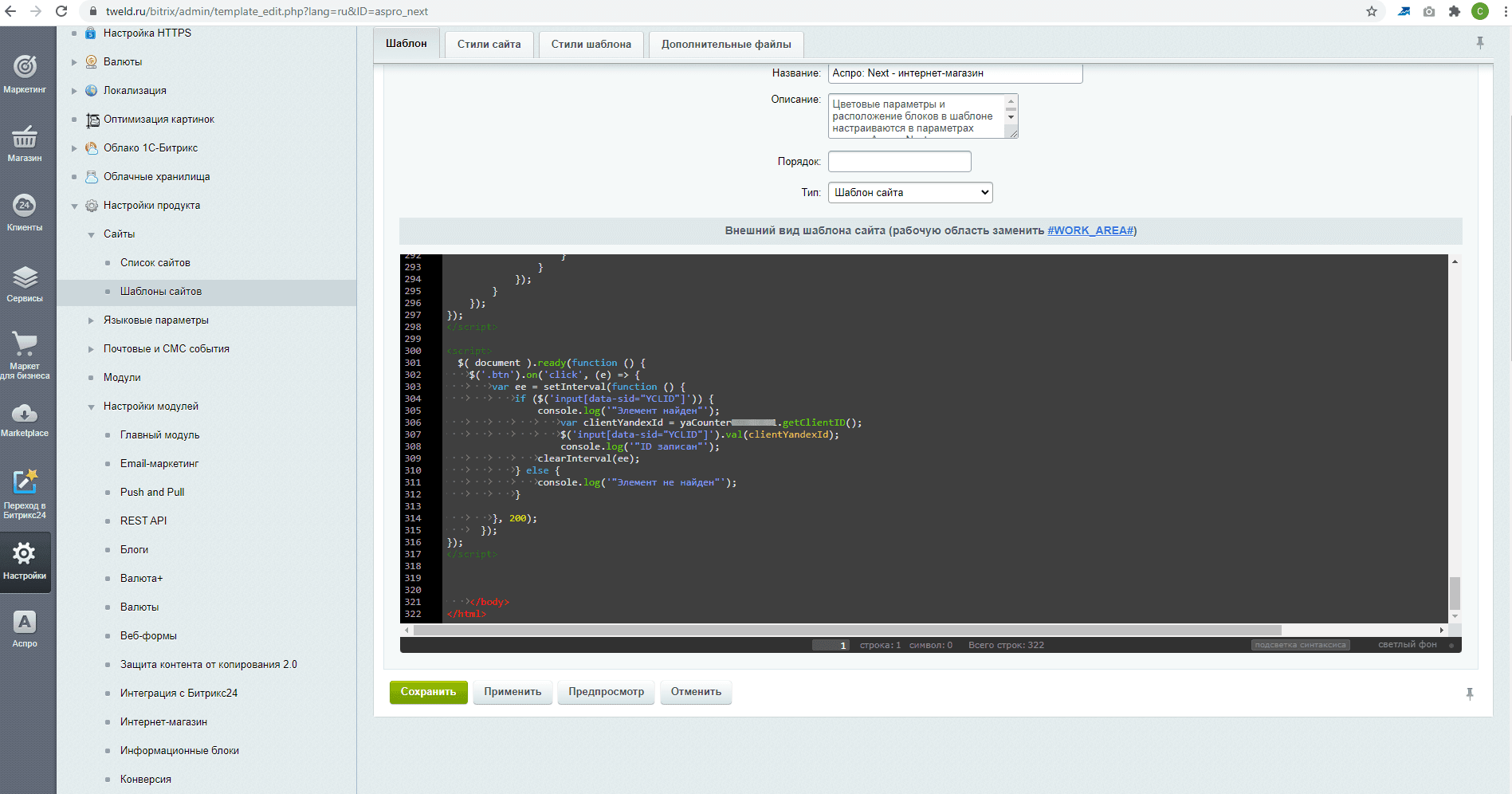
Task: Toggle подсветка синтаксиса in the editor
Action: tap(1300, 645)
